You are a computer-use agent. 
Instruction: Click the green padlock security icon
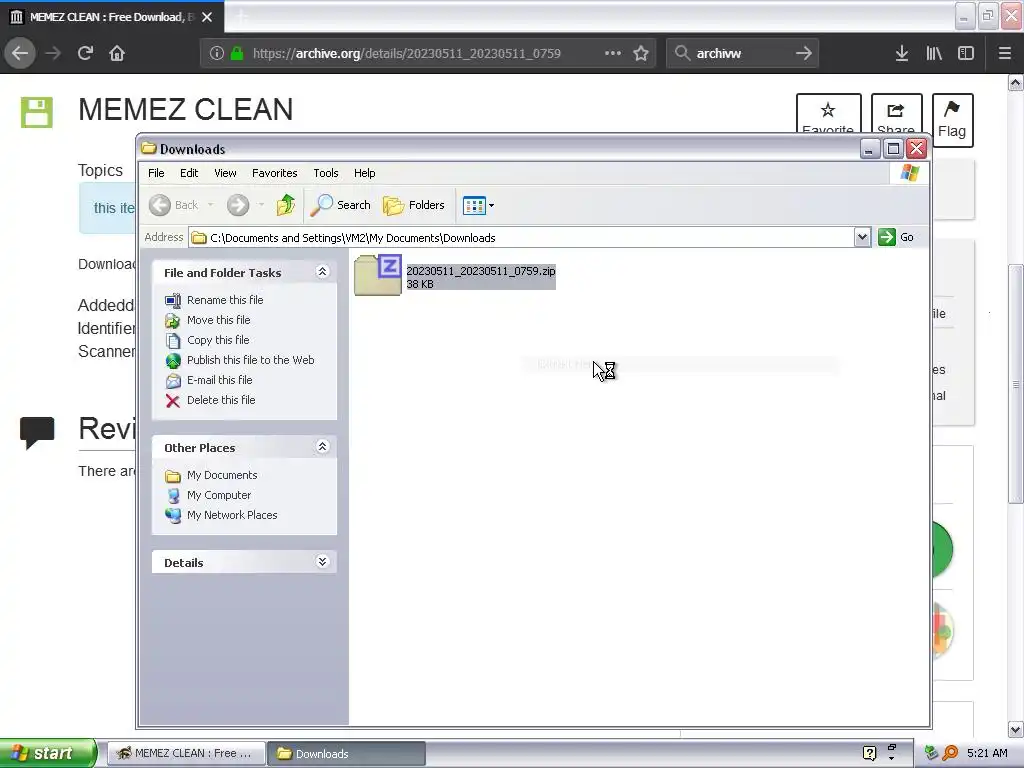237,53
